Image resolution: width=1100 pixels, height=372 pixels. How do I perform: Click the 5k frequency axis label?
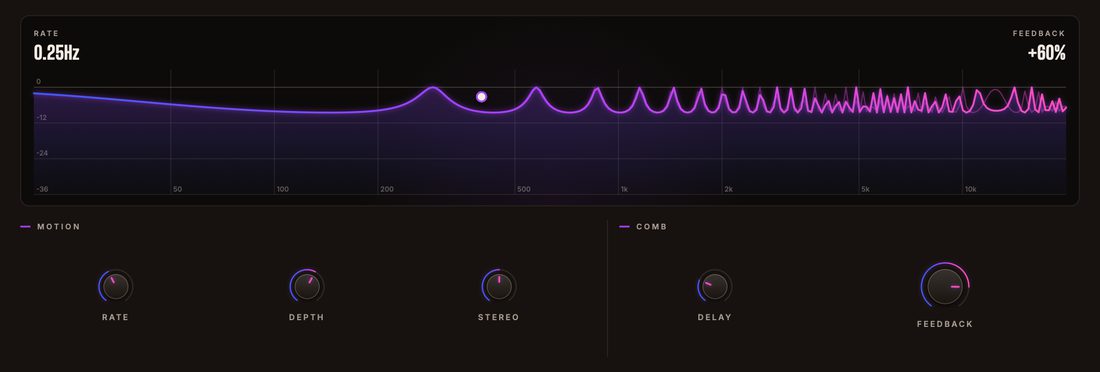point(865,190)
